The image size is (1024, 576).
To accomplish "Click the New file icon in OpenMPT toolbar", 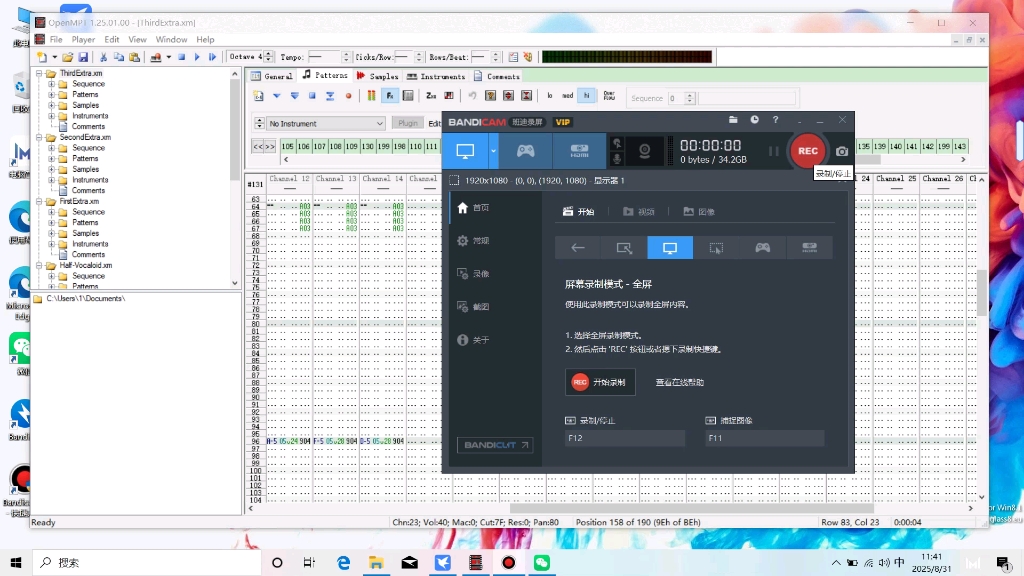I will pyautogui.click(x=42, y=57).
